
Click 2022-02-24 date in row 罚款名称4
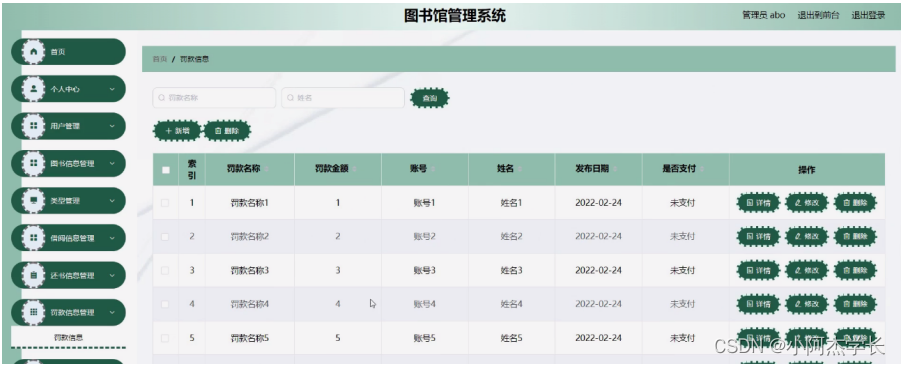[x=598, y=303]
